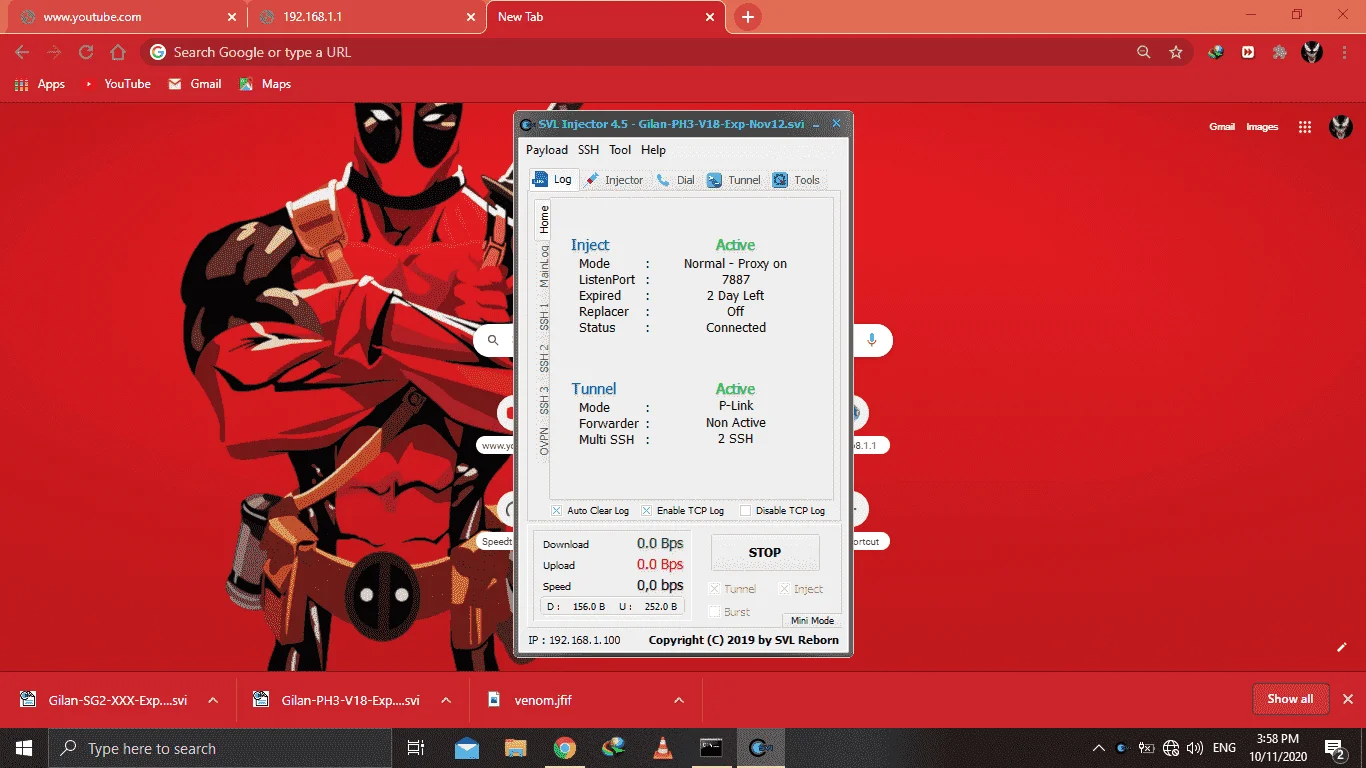Viewport: 1366px width, 768px height.
Task: Click the Gmail link on the New Tab page
Action: point(1222,127)
